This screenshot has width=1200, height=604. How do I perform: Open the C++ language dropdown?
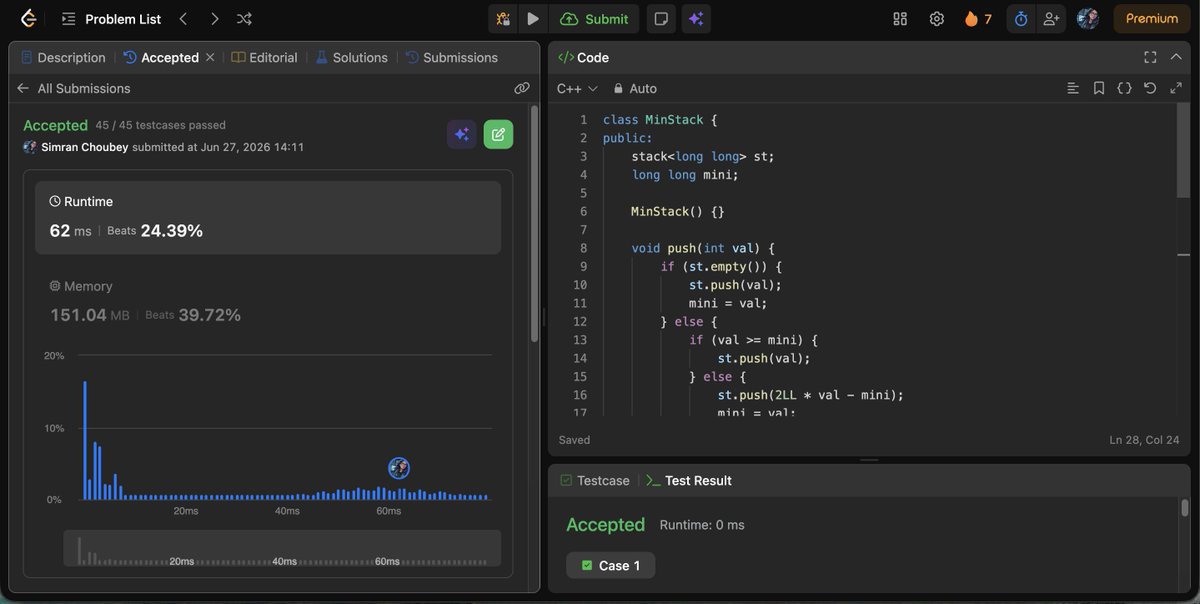577,89
